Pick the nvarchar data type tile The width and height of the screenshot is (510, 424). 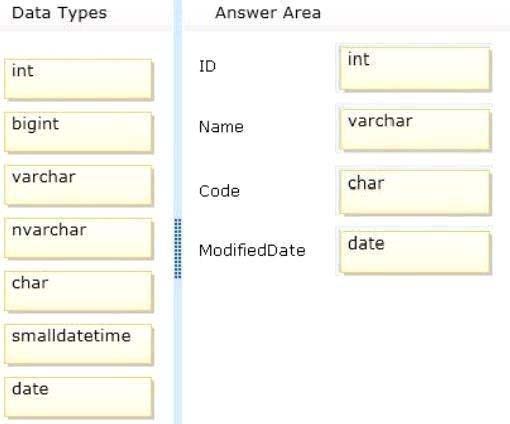click(x=79, y=238)
